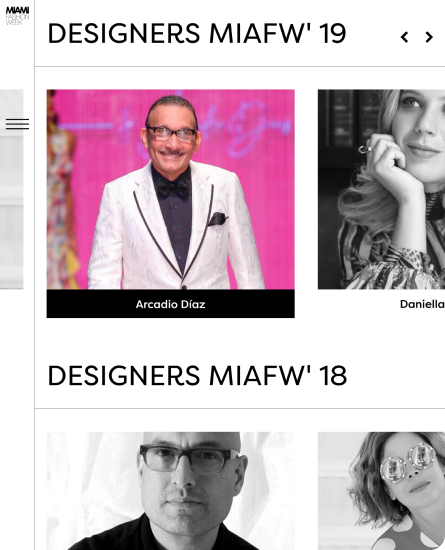Click the black bow tie on Arcadio Díaz

pyautogui.click(x=173, y=187)
